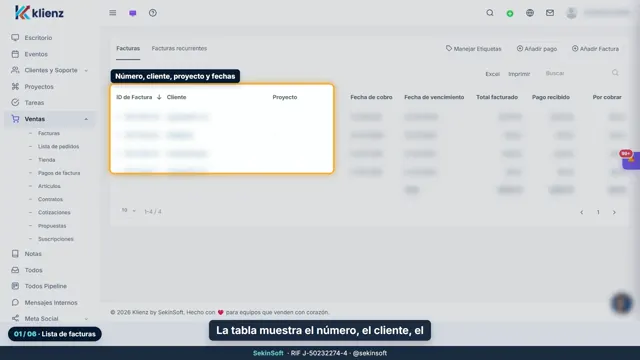Screen dimensions: 640x360
Task: Select Cotizaciones submenu item
Action: click(x=54, y=212)
